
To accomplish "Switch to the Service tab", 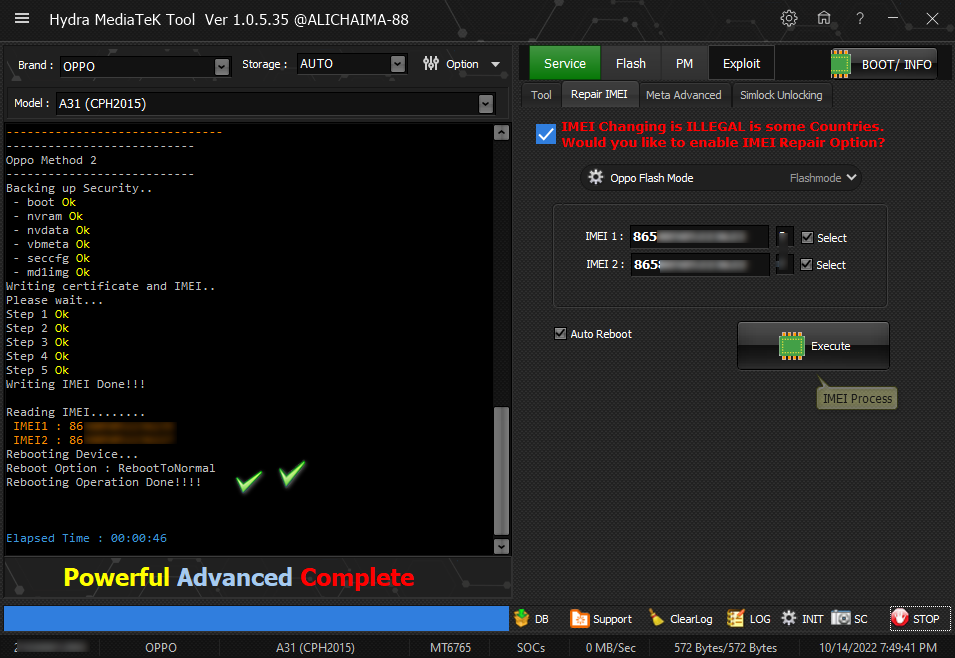I will (x=565, y=63).
